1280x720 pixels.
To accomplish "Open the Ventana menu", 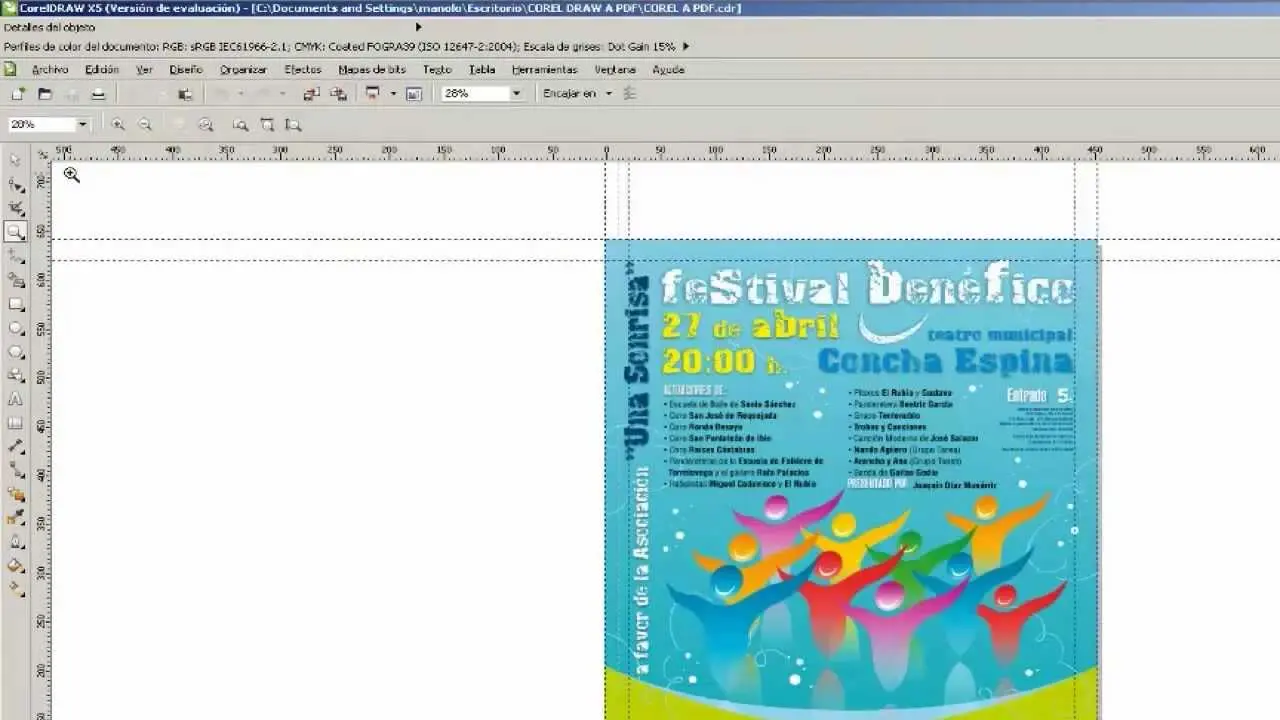I will pyautogui.click(x=615, y=70).
